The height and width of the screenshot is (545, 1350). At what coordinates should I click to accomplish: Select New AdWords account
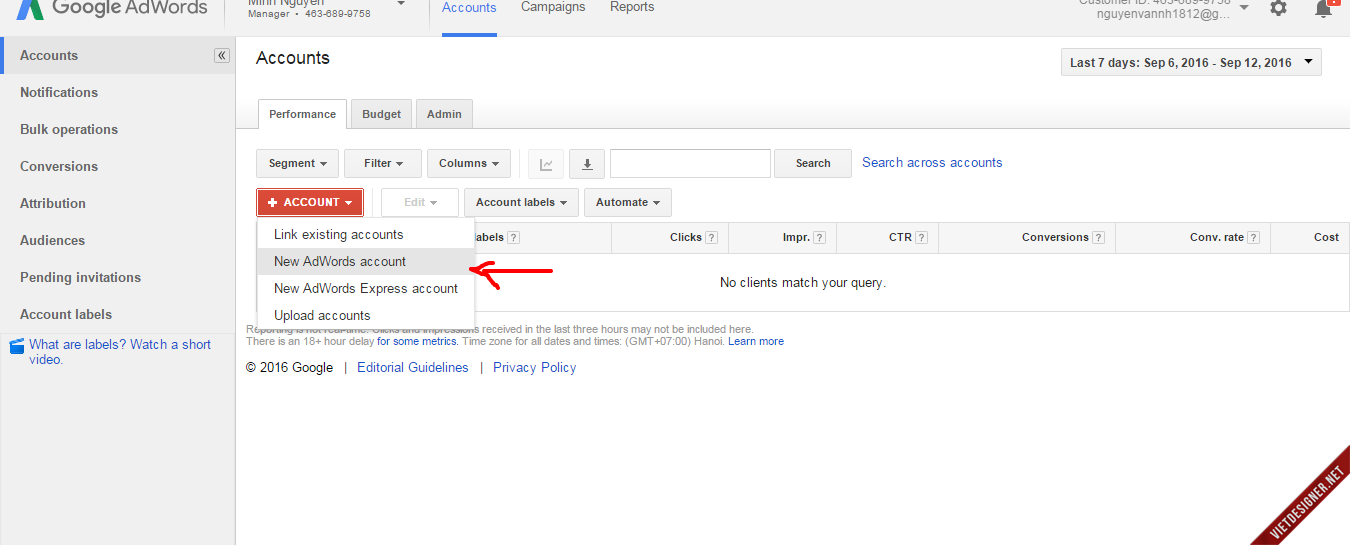[366, 262]
